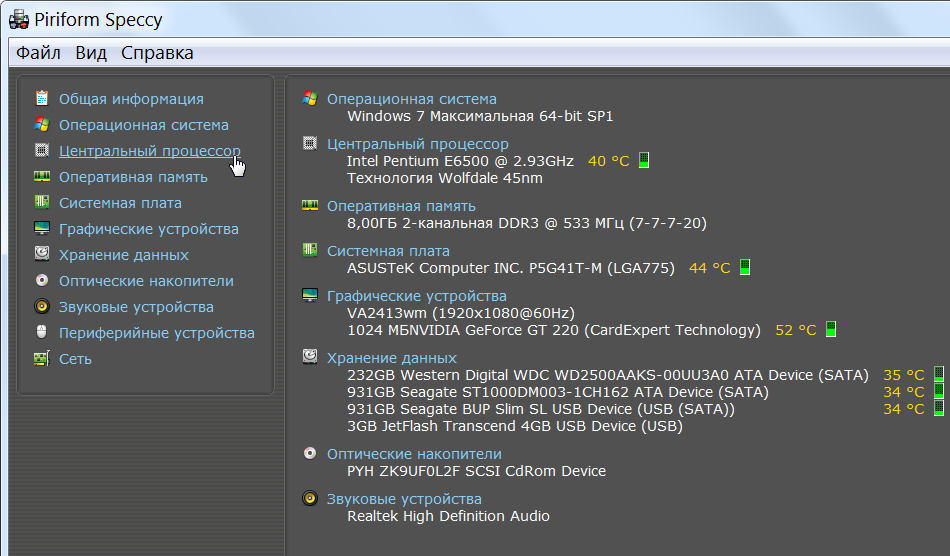The height and width of the screenshot is (556, 950).
Task: Click CPU chip icon in main panel
Action: 310,143
